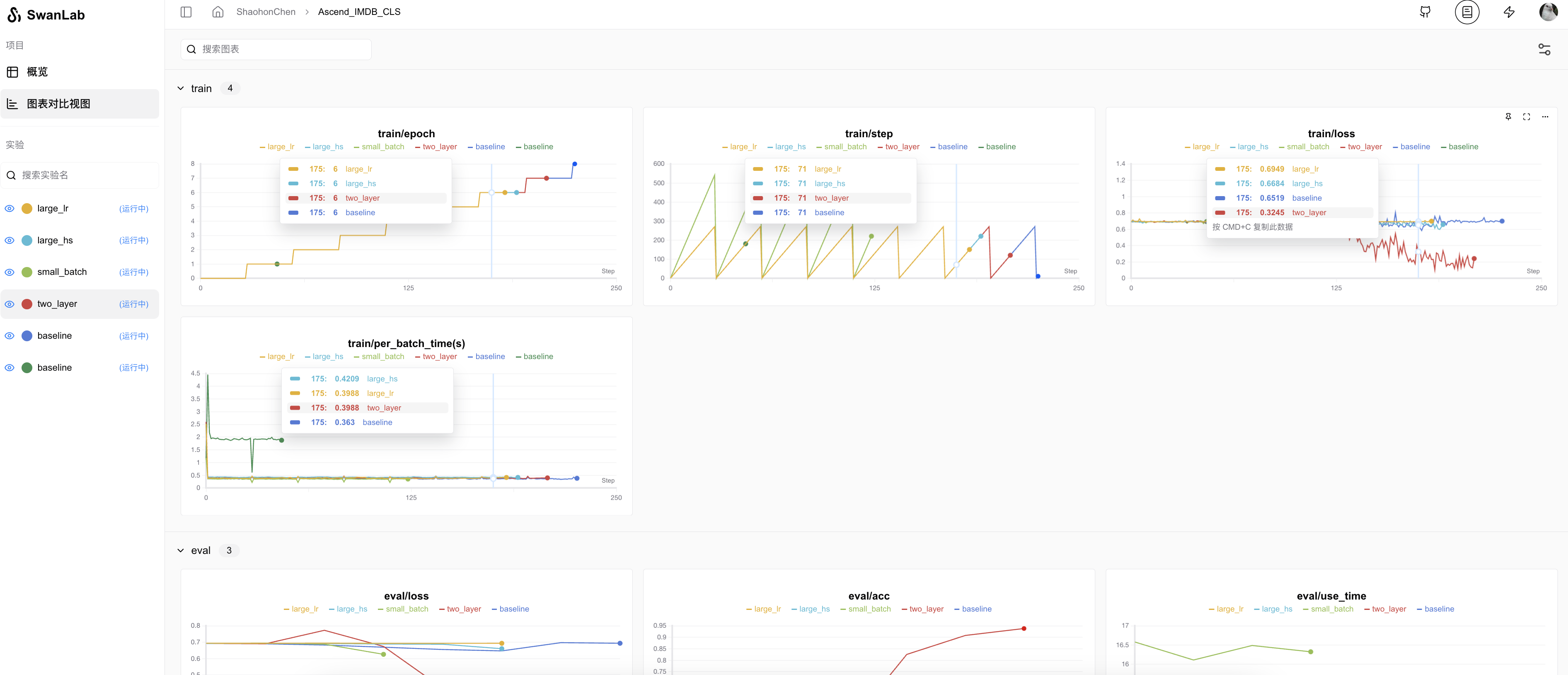This screenshot has height=675, width=1568.
Task: Pin the train/loss chart
Action: pos(1508,117)
